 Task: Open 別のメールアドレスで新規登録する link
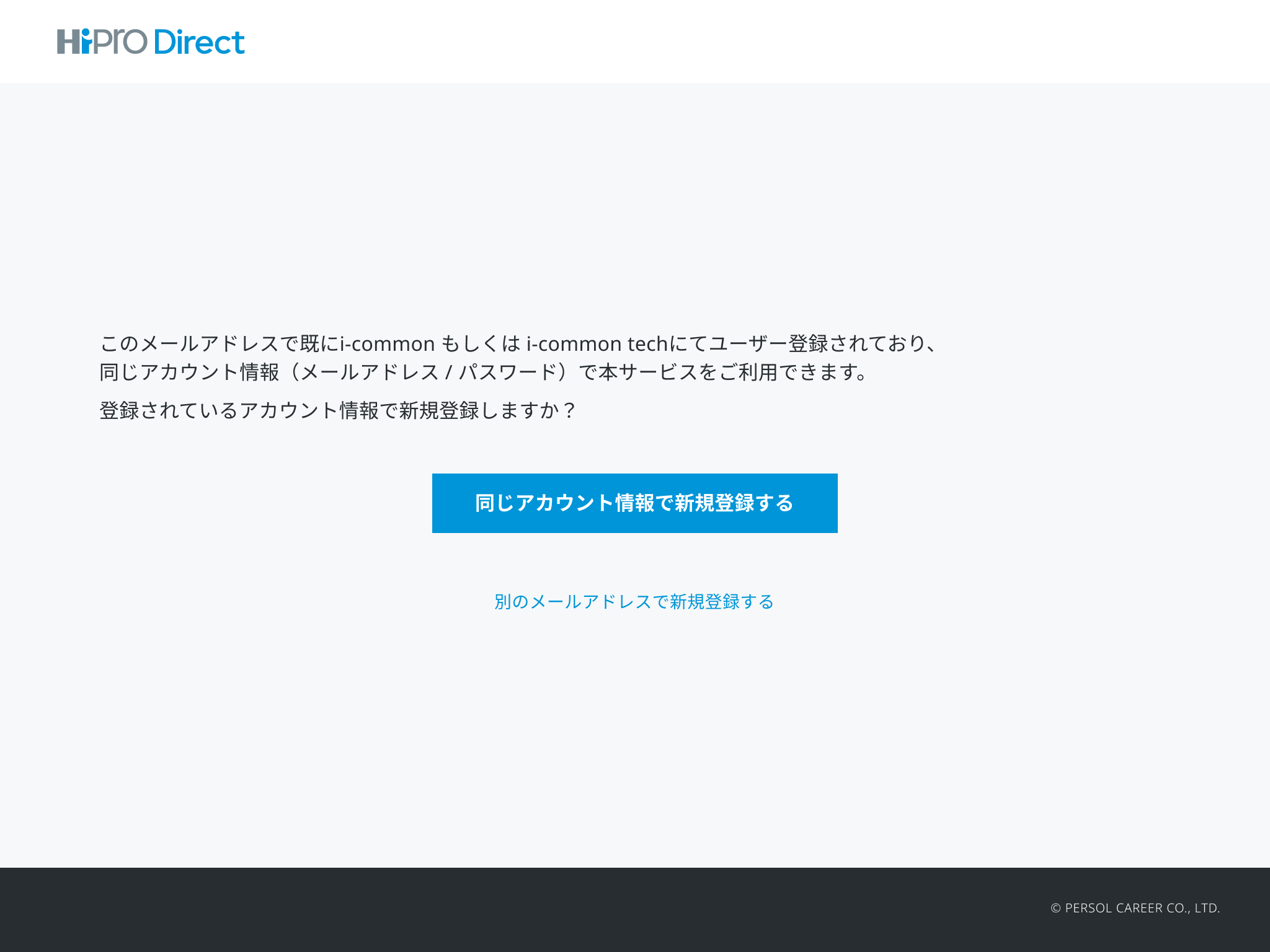tap(634, 601)
